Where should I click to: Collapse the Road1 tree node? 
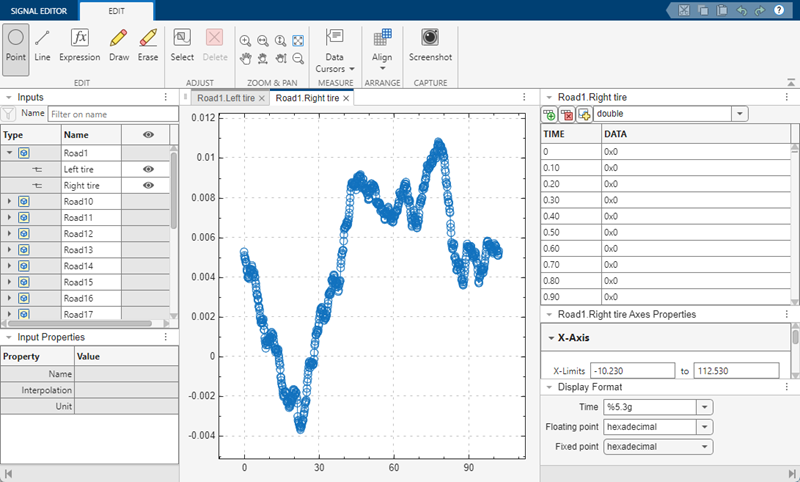point(9,153)
